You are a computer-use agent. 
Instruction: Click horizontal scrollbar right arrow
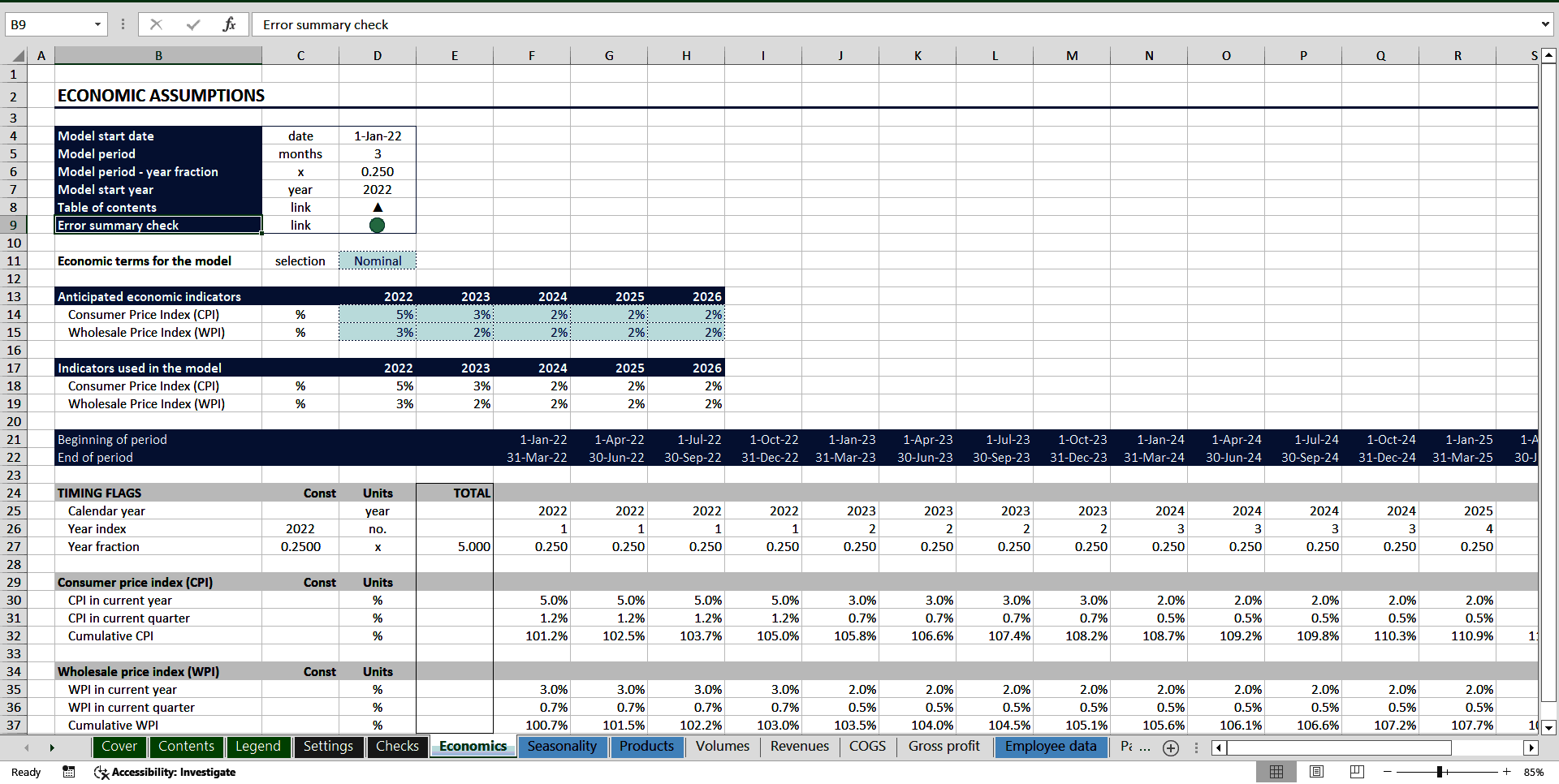(1531, 747)
